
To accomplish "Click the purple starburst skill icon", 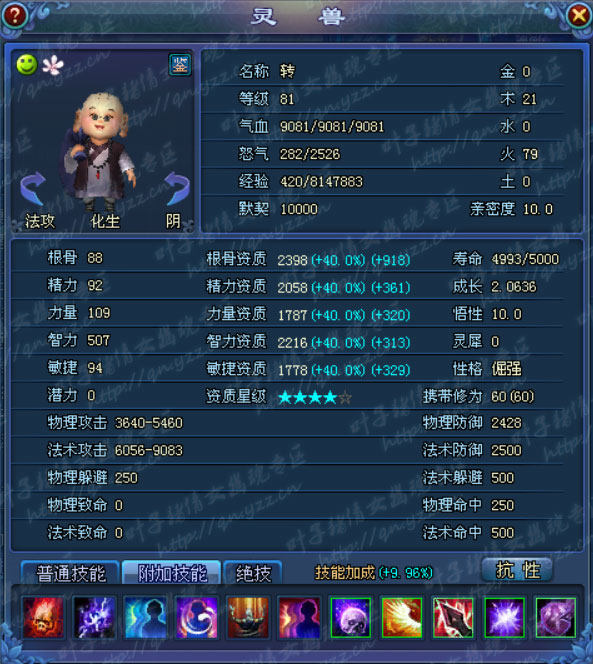I will coord(504,617).
